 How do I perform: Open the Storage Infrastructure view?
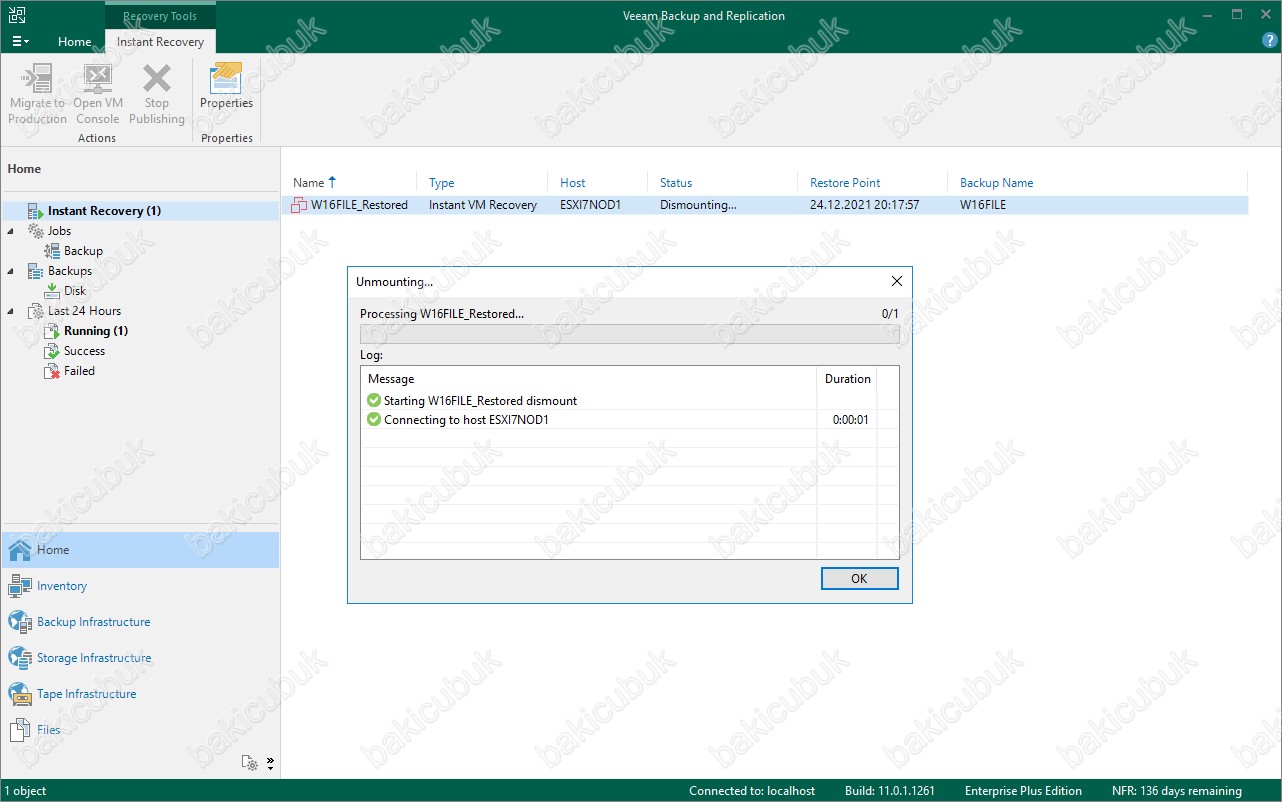[x=94, y=658]
